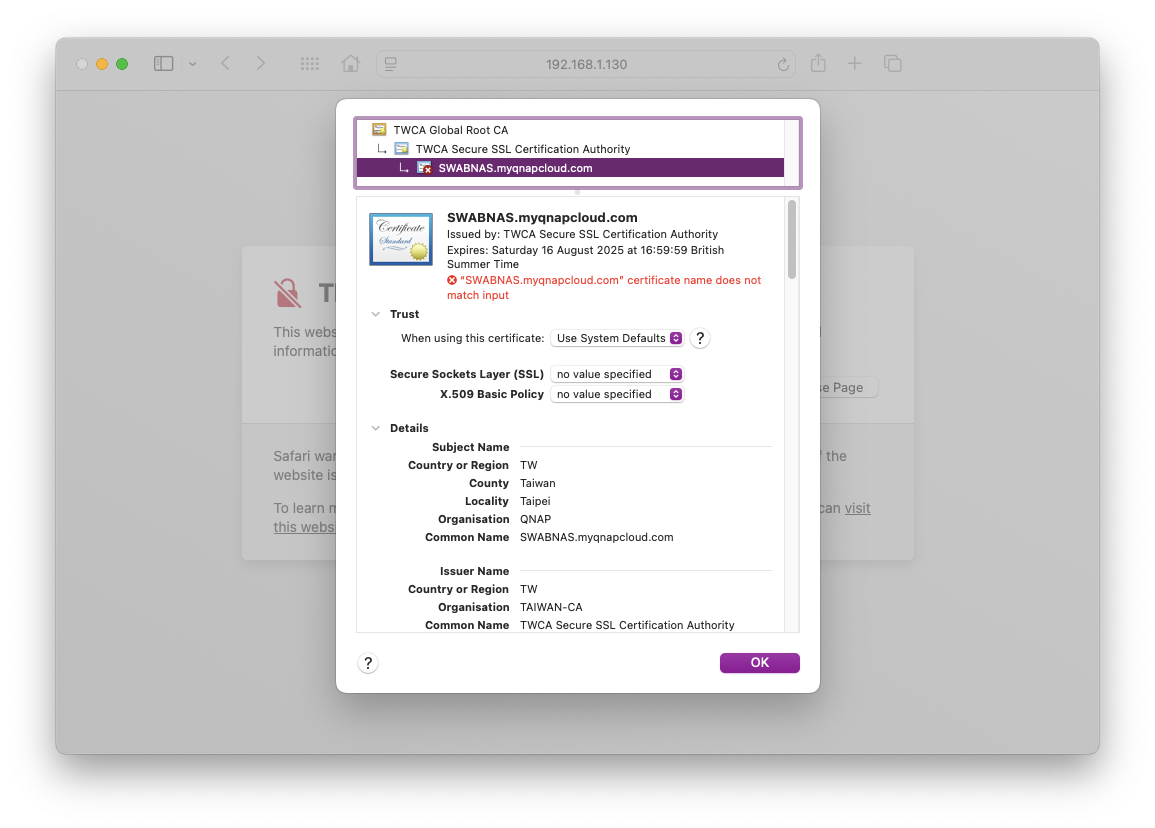Click the County value Taiwan
This screenshot has height=828, width=1155.
click(x=538, y=483)
